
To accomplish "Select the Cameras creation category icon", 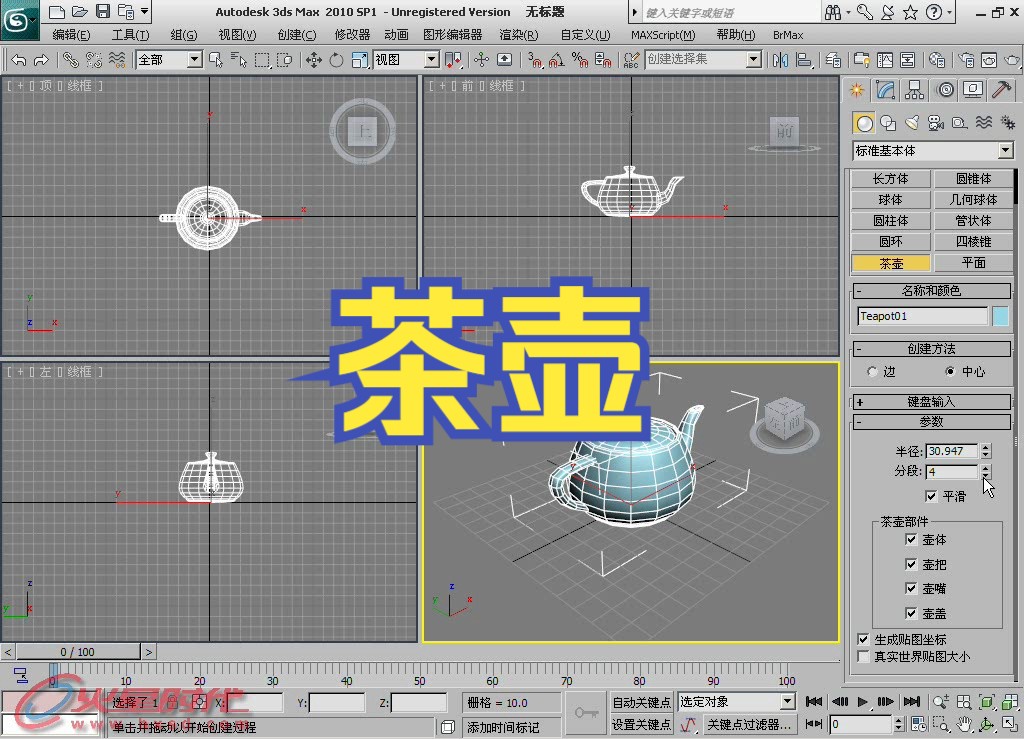I will click(937, 122).
